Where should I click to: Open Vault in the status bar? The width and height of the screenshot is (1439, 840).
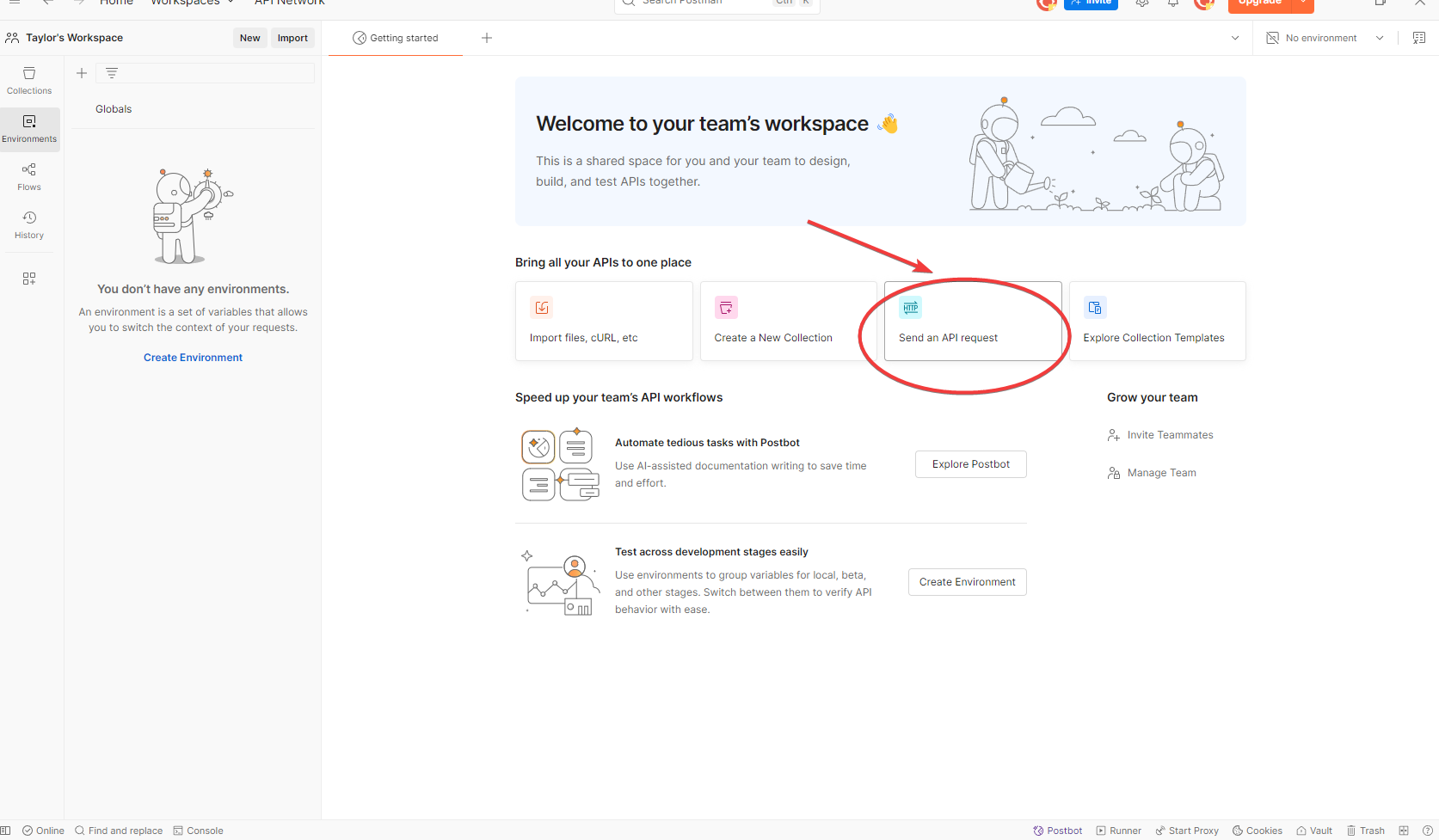[x=1314, y=831]
